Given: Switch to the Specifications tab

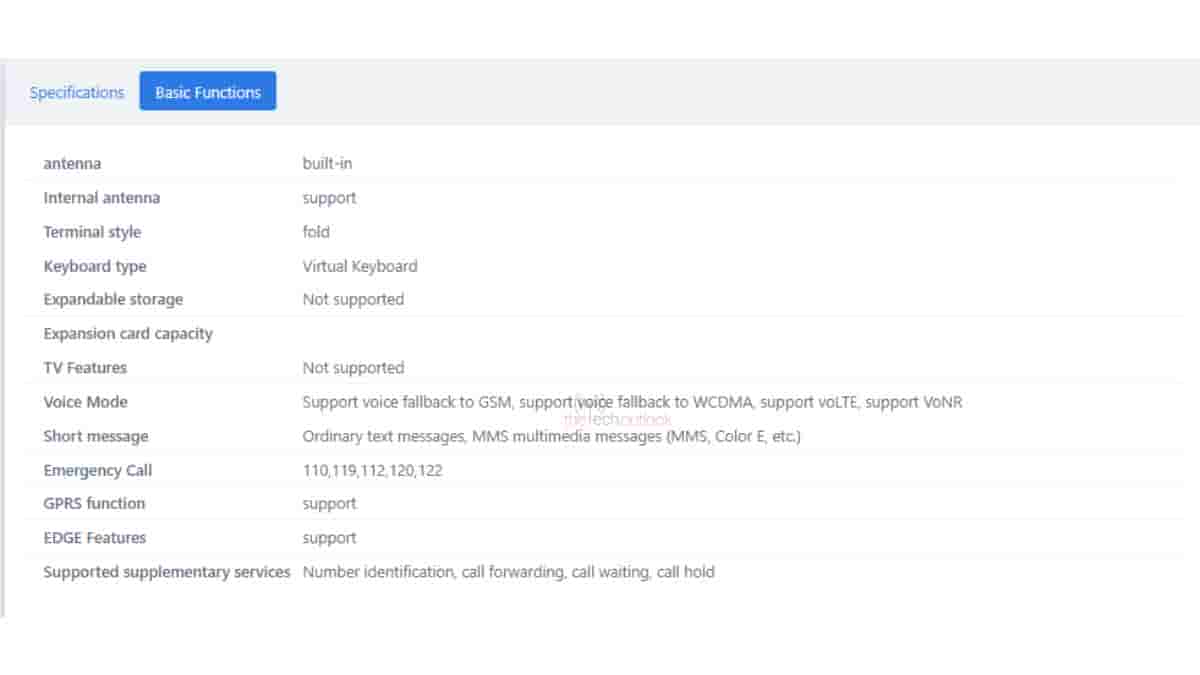Looking at the screenshot, I should pyautogui.click(x=77, y=92).
